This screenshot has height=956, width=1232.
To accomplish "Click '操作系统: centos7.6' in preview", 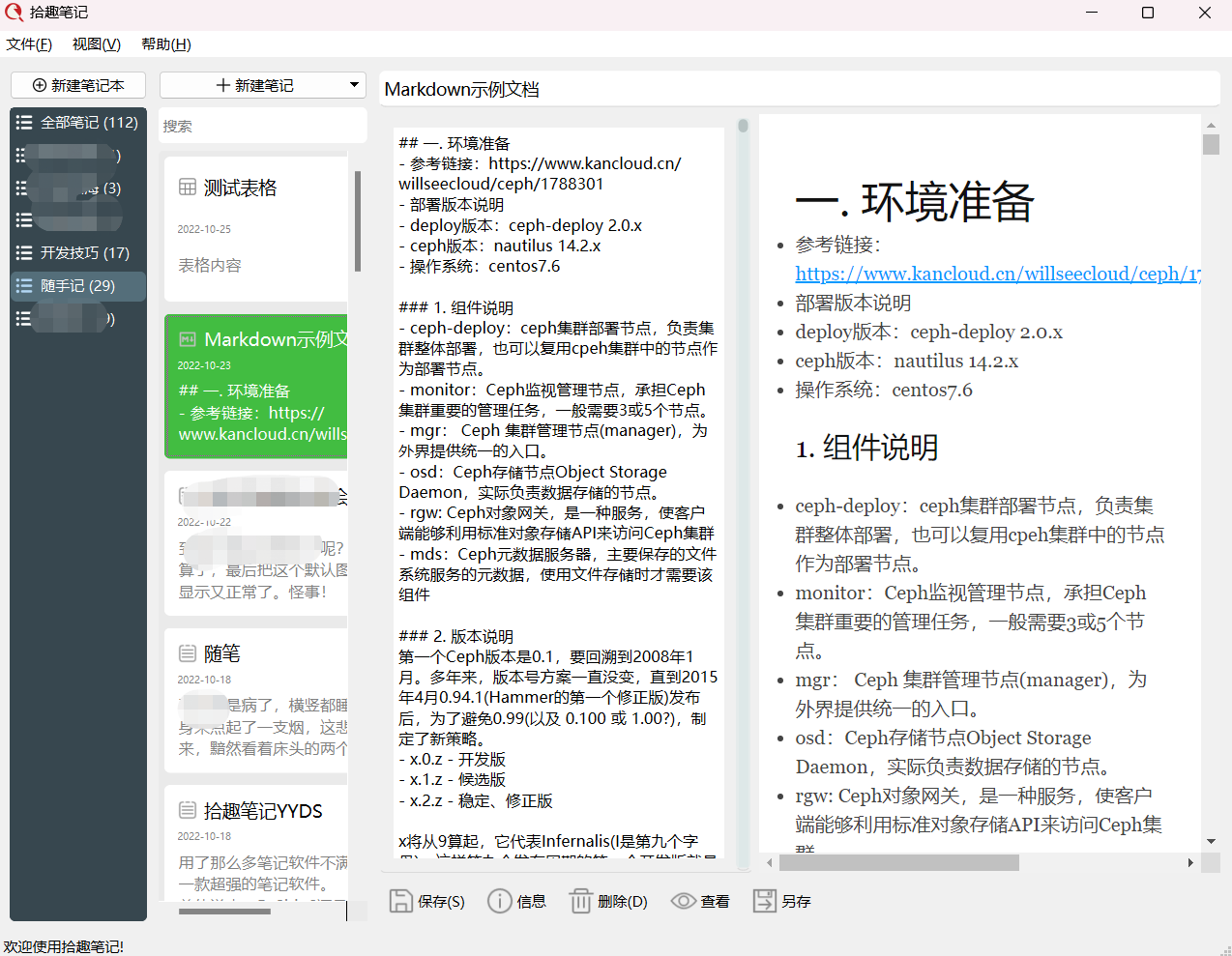I will [884, 390].
